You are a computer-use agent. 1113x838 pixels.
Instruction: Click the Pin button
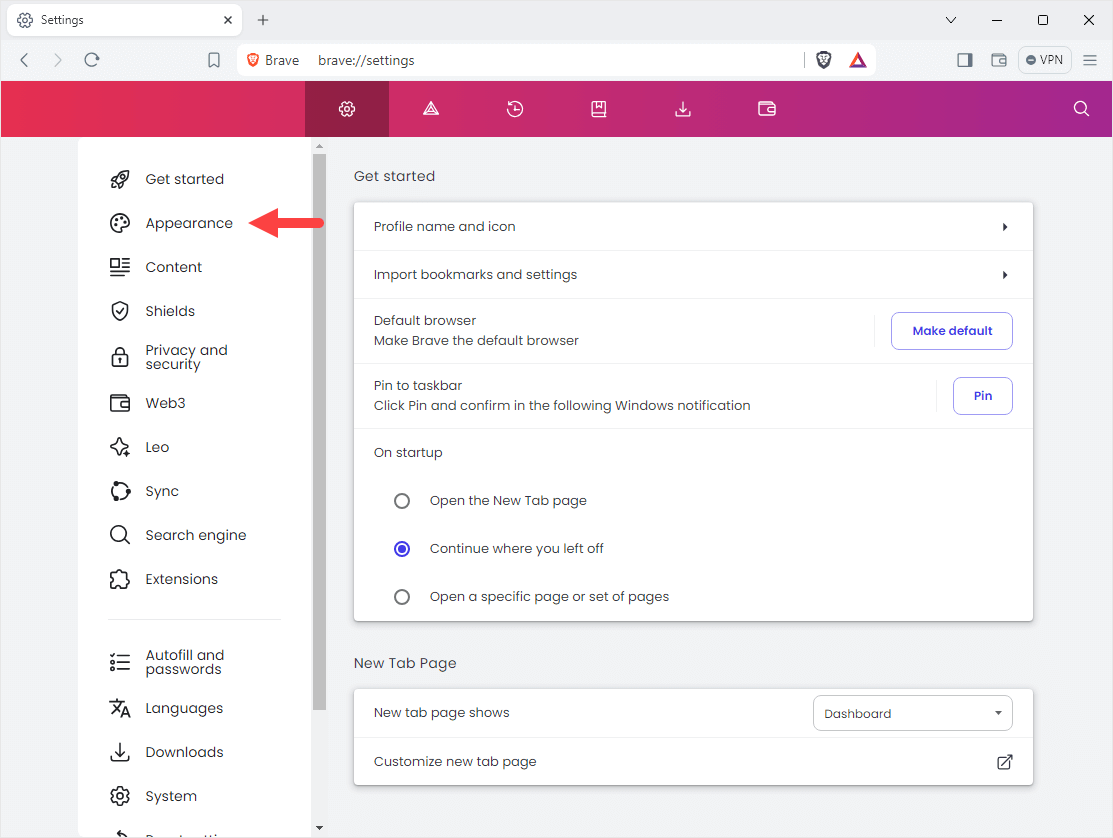pyautogui.click(x=982, y=396)
